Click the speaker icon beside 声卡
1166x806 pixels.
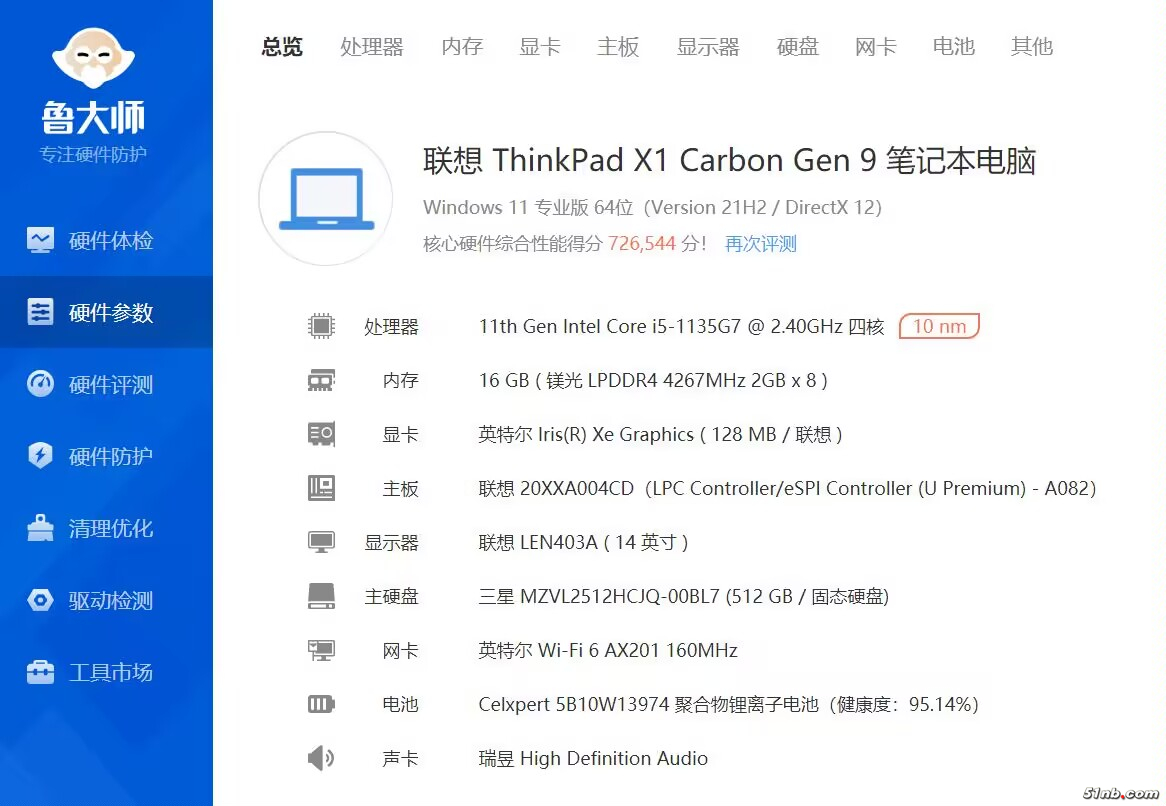pyautogui.click(x=321, y=758)
